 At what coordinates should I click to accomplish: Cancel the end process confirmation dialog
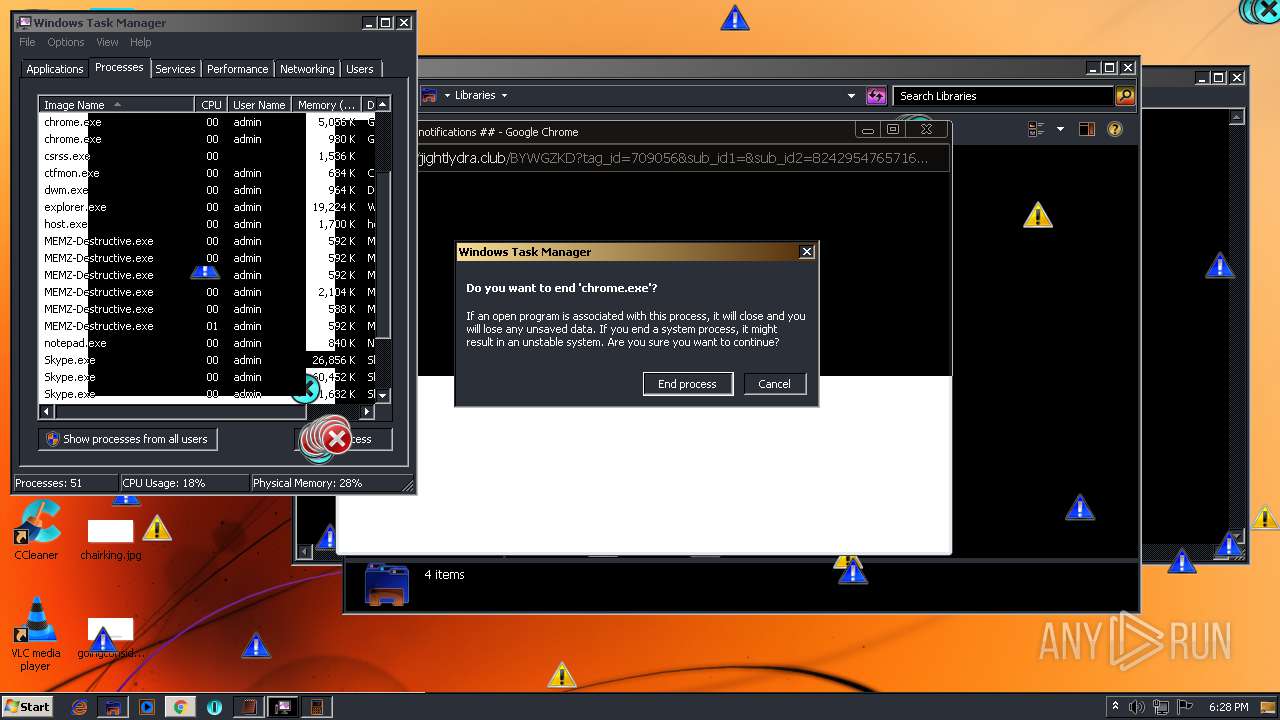click(775, 384)
